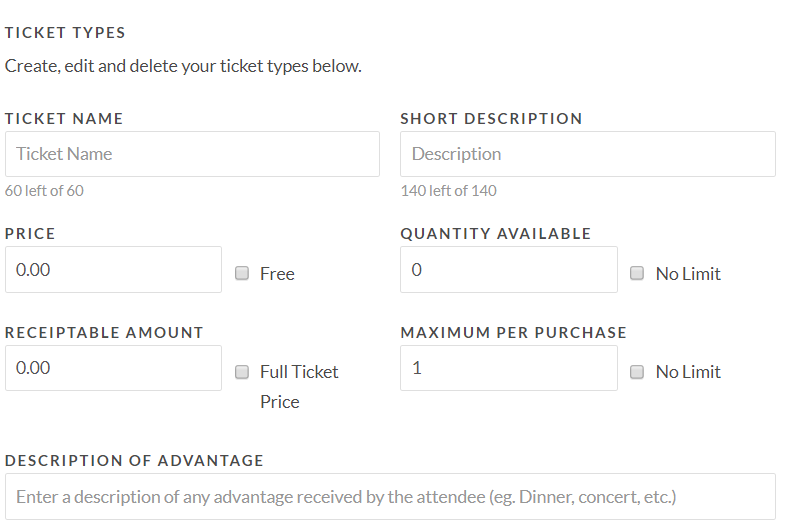Screen dimensions: 796x523
Task: Click the Price amount field
Action: (113, 270)
